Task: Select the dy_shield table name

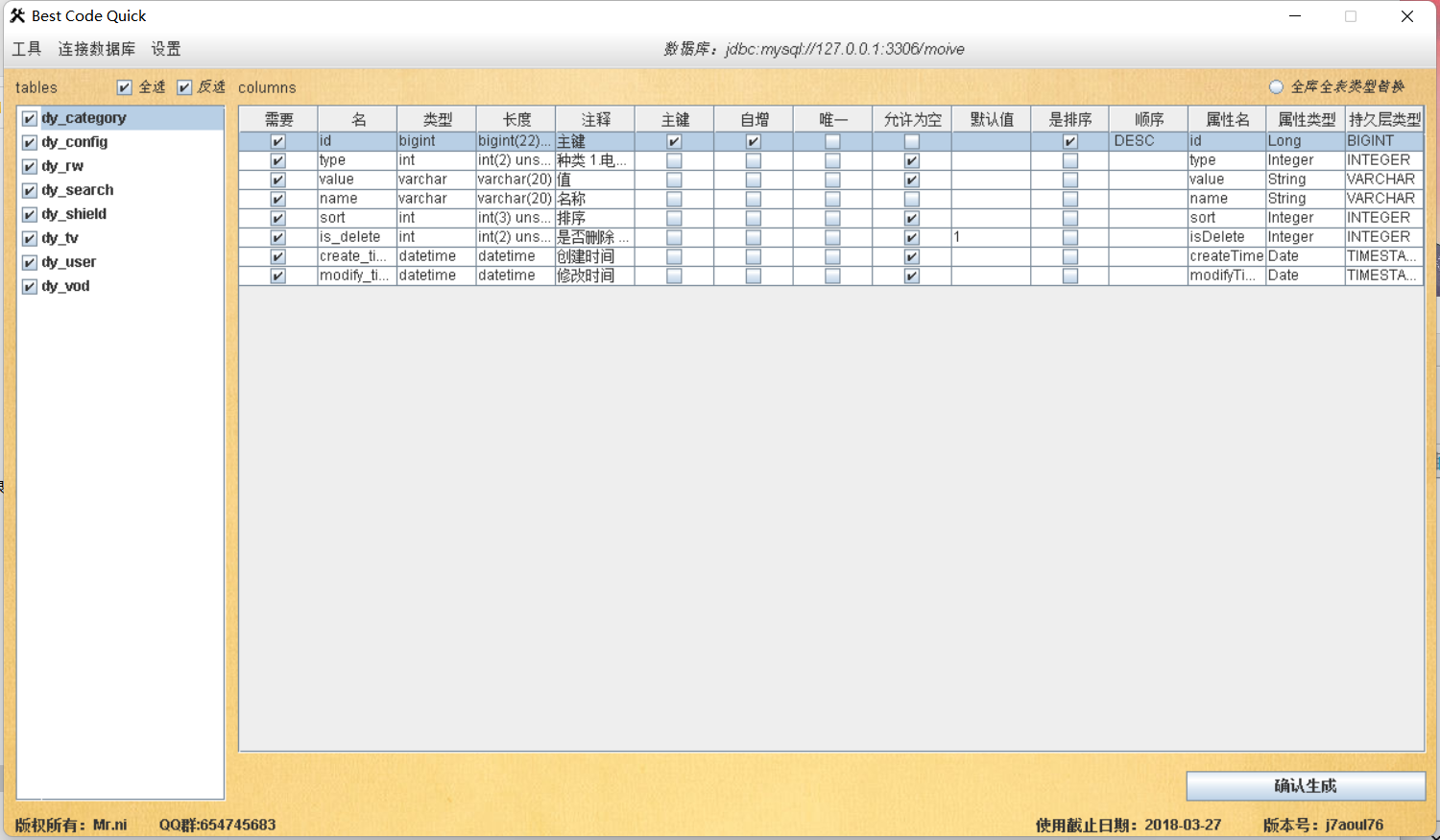Action: coord(74,214)
